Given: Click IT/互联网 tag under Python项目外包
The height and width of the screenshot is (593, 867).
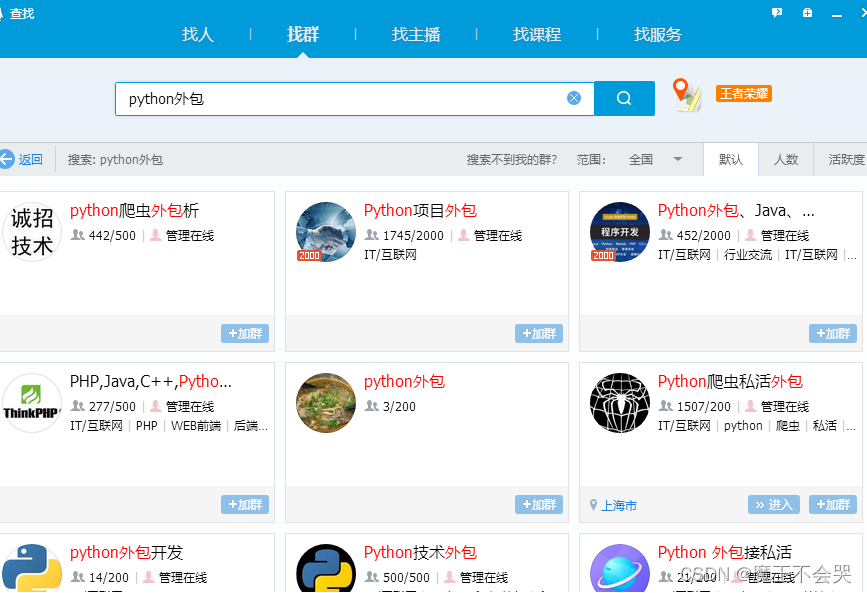Looking at the screenshot, I should 390,255.
